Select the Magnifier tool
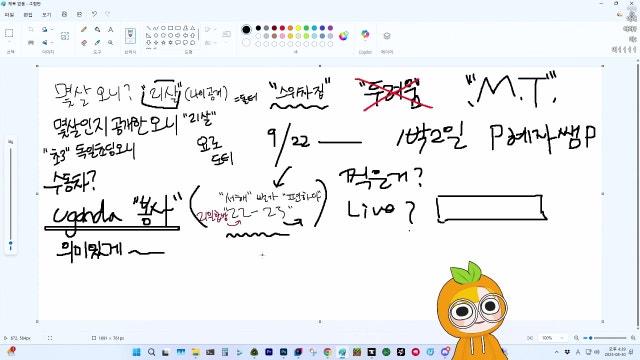The height and width of the screenshot is (360, 640). point(111,42)
